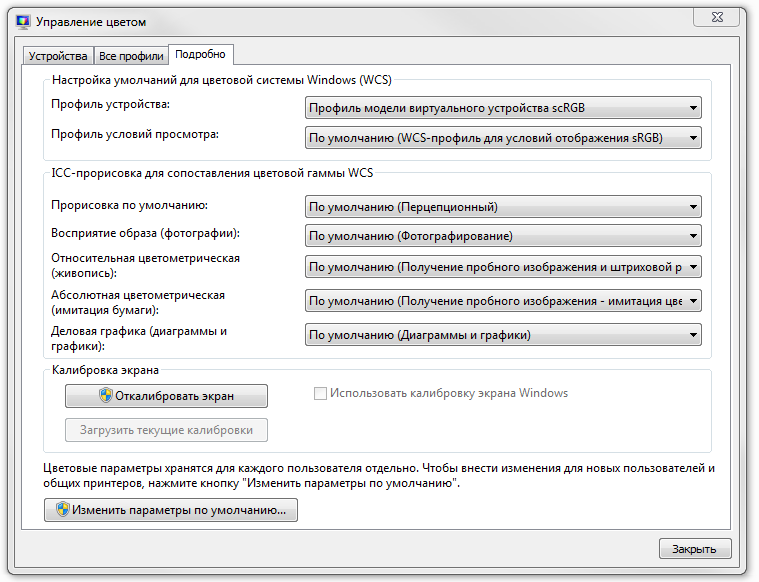Click the Закрыть button
Viewport: 759px width, 582px height.
tap(695, 549)
